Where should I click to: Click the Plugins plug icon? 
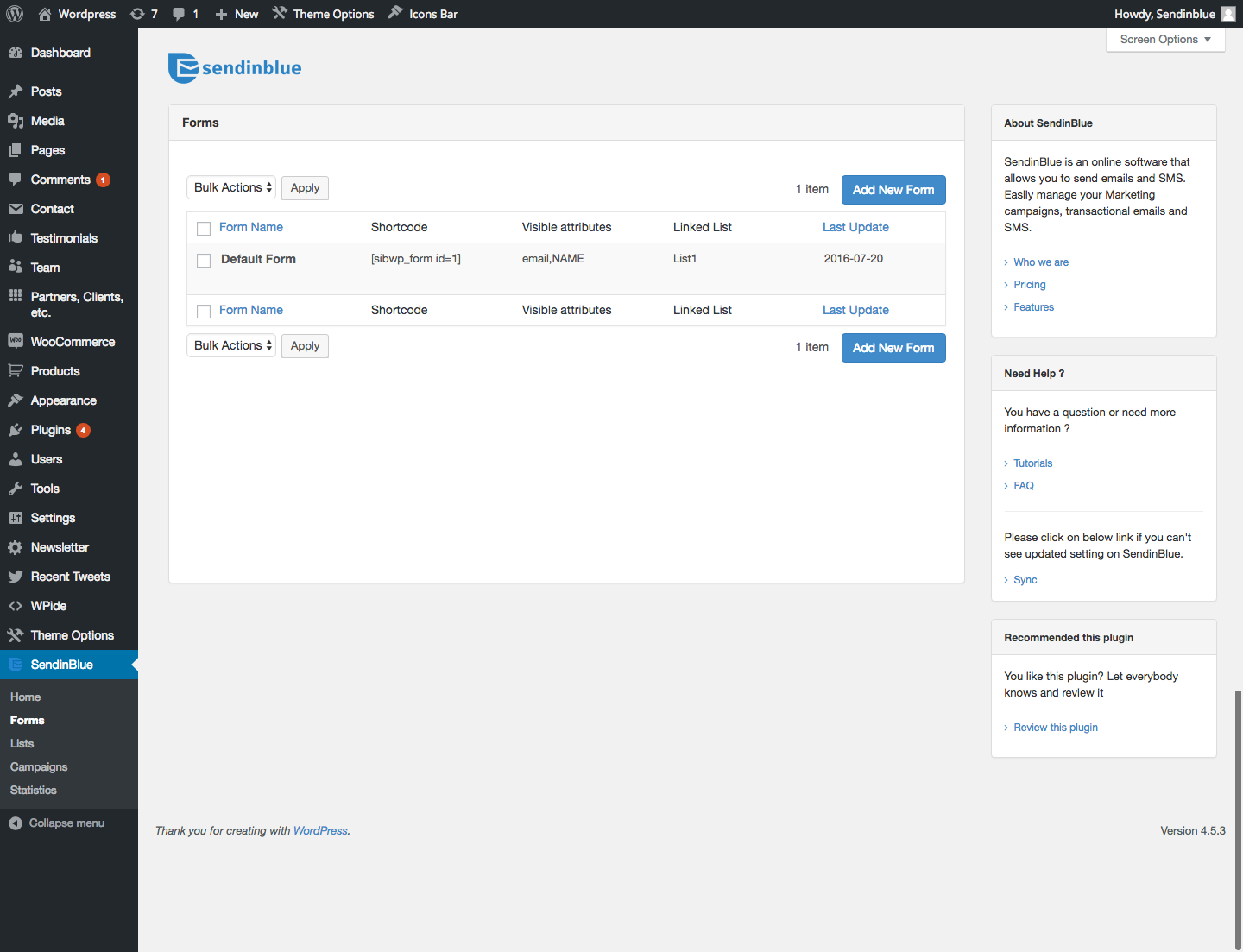coord(16,430)
